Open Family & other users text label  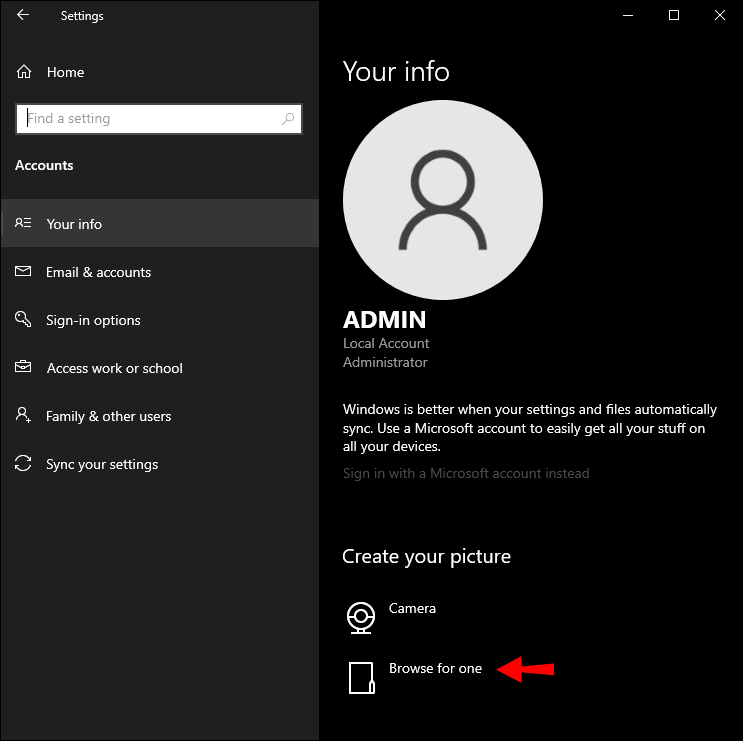pos(108,416)
